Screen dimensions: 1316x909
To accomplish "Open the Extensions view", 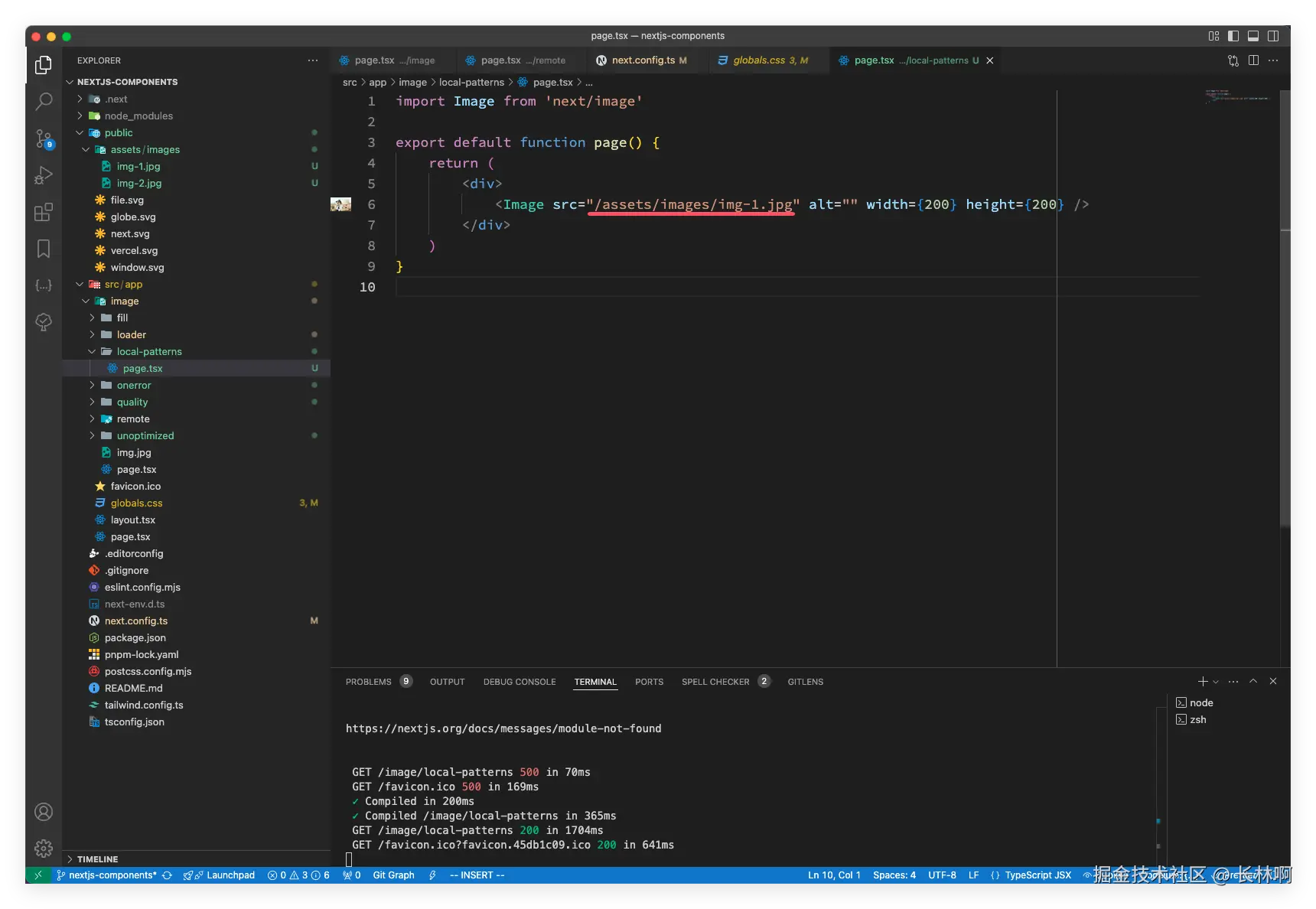I will (44, 212).
